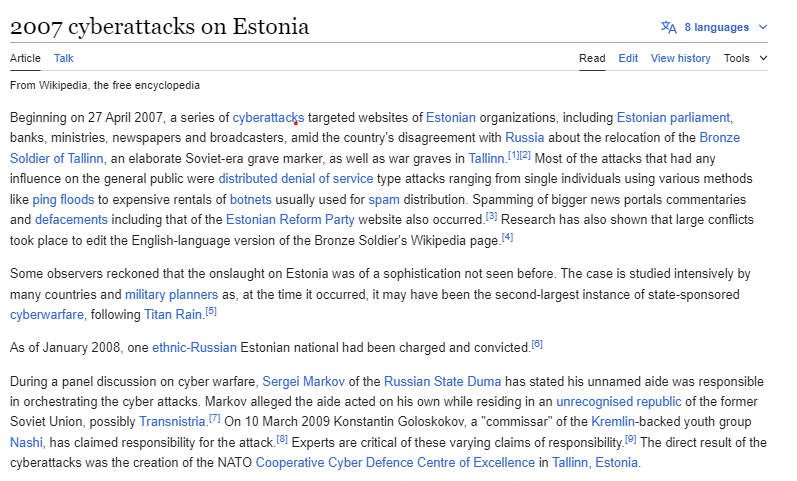Open the cyberattacks link
The width and height of the screenshot is (797, 481).
coord(268,118)
